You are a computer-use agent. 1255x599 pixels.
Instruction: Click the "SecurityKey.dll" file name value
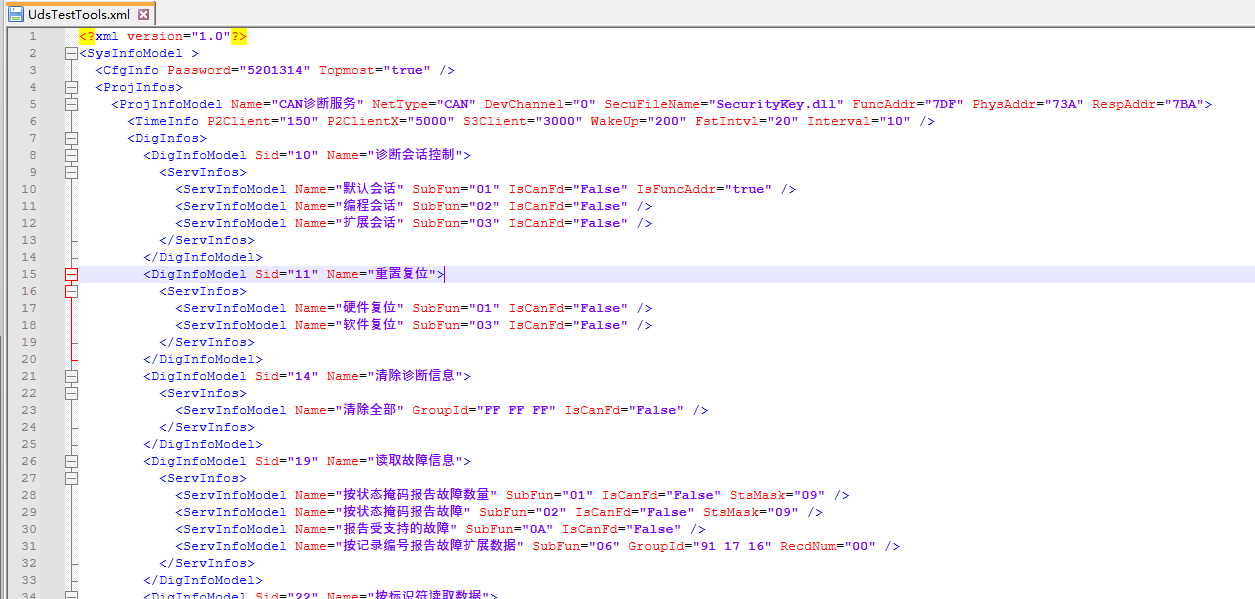coord(778,104)
